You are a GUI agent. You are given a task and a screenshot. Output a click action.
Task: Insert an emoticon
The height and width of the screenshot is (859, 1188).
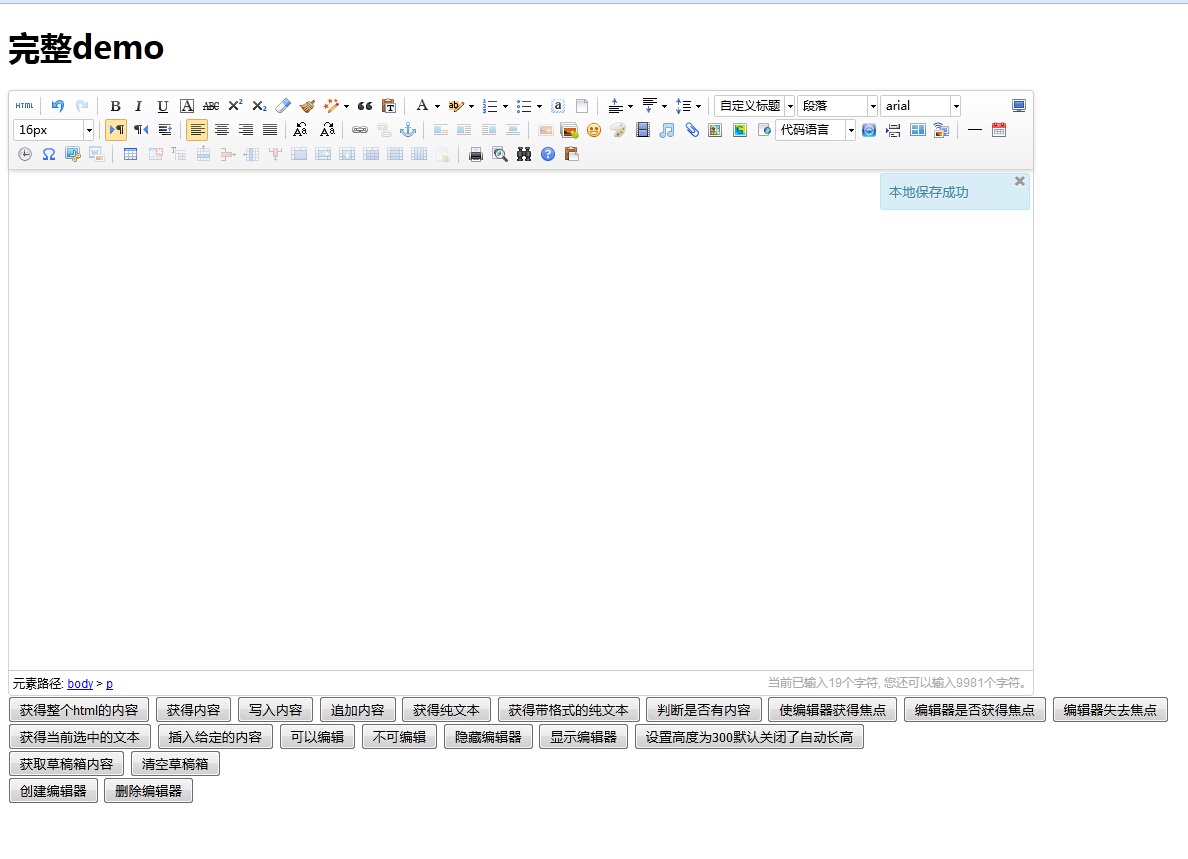point(593,130)
